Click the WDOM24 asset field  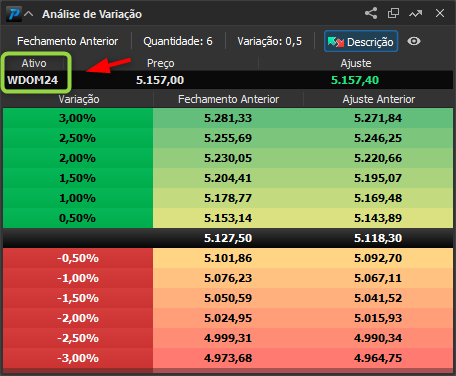[x=33, y=80]
